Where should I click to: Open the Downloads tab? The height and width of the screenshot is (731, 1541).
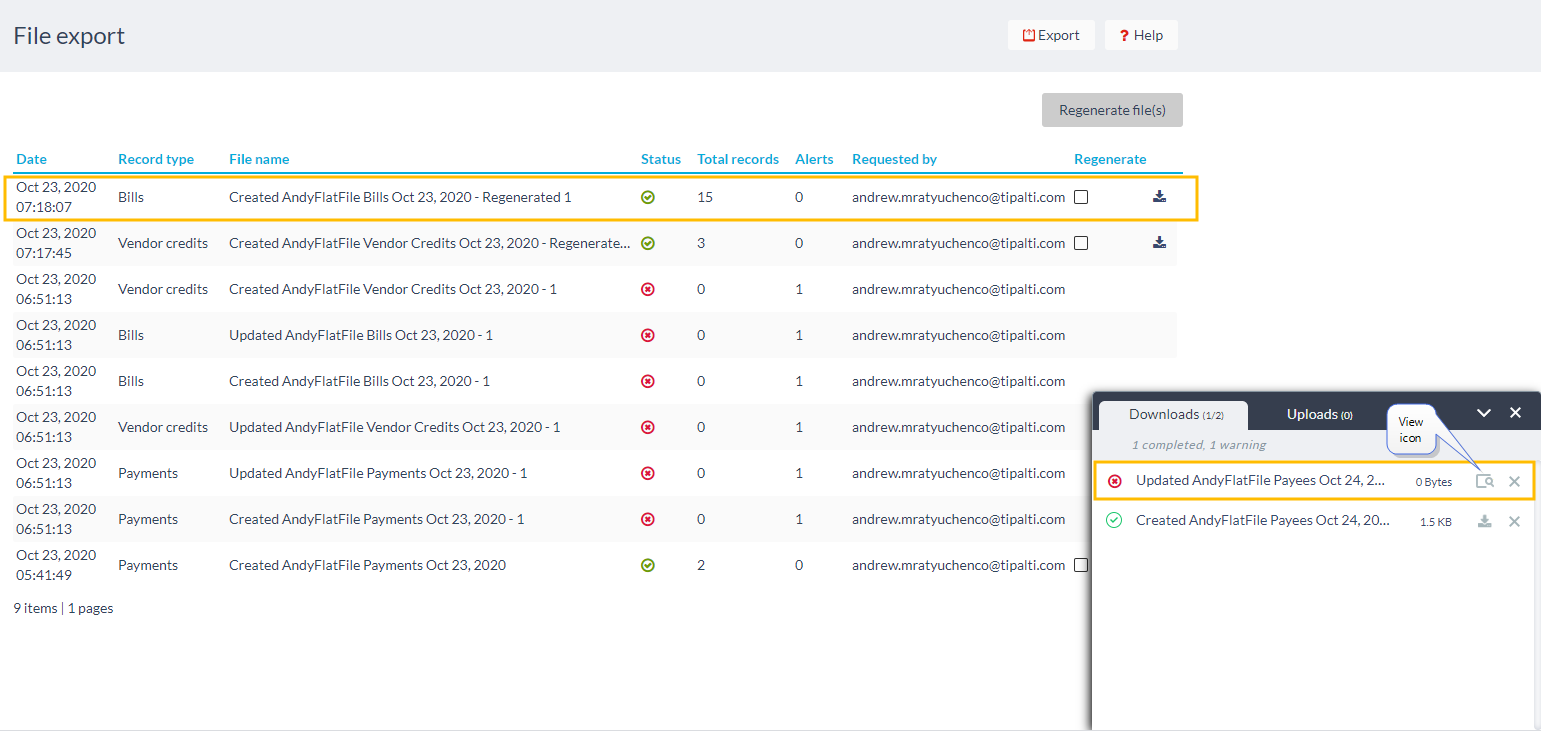[x=1173, y=414]
